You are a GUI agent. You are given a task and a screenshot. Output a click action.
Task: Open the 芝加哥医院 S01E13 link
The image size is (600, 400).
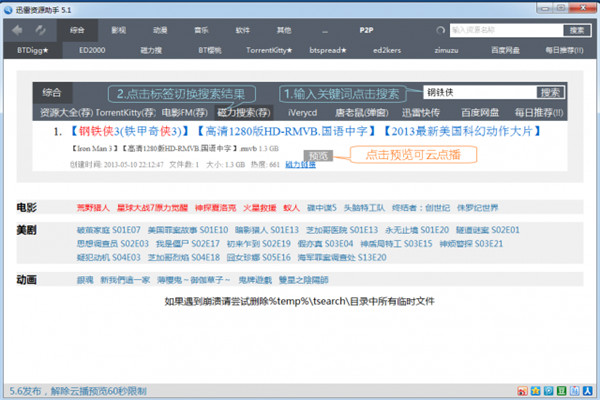click(342, 230)
